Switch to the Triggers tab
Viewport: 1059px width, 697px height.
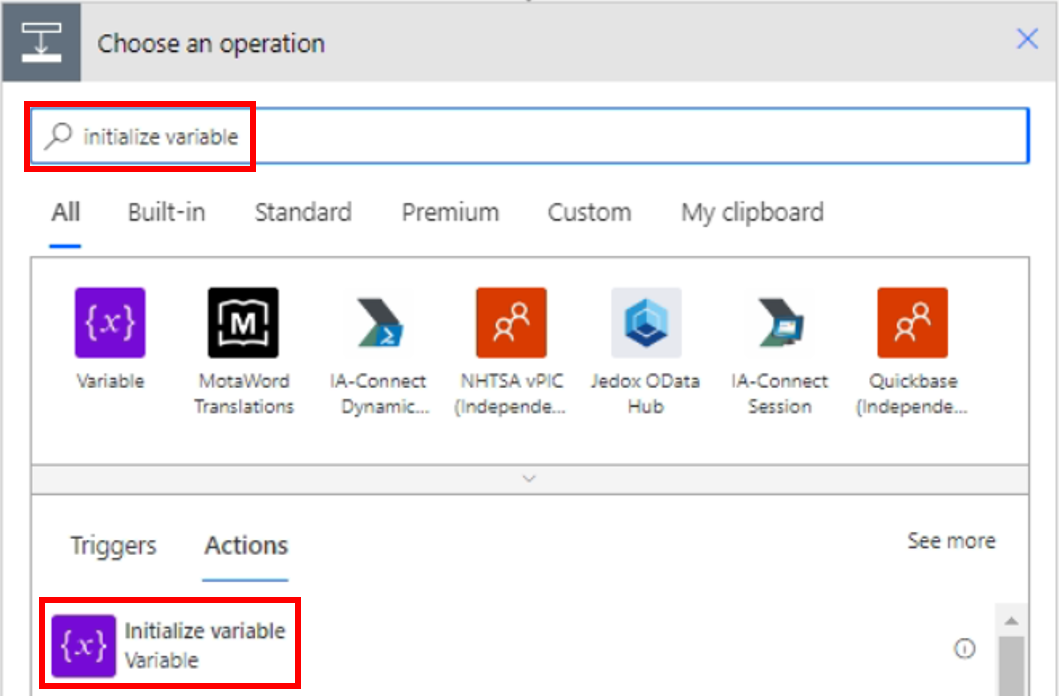(x=112, y=545)
